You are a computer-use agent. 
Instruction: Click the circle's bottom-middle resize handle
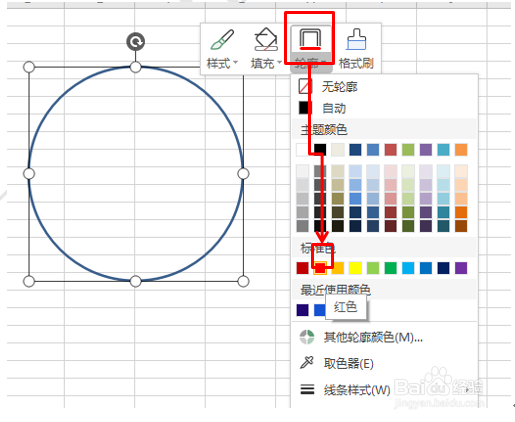click(135, 281)
